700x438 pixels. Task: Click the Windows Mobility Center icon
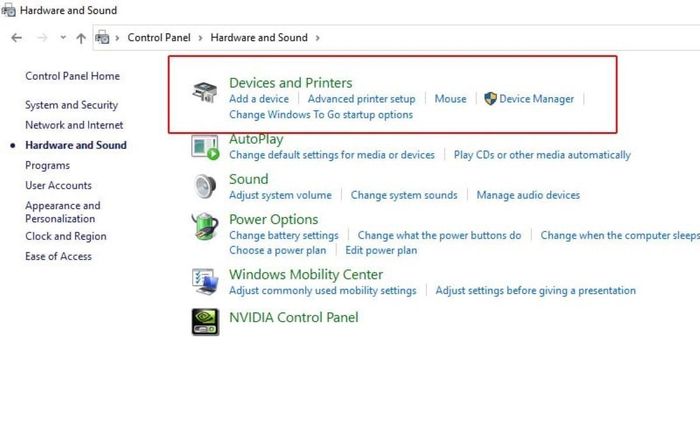pos(205,281)
